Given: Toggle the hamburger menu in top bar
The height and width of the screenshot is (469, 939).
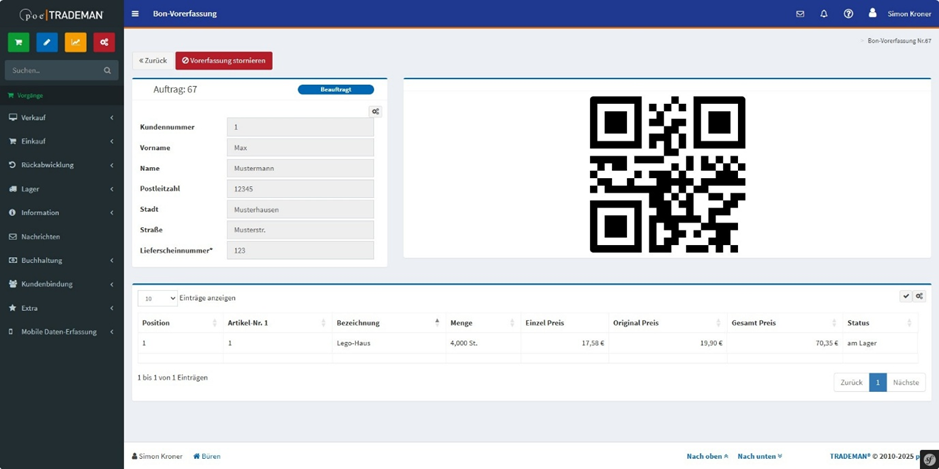Looking at the screenshot, I should tap(135, 14).
